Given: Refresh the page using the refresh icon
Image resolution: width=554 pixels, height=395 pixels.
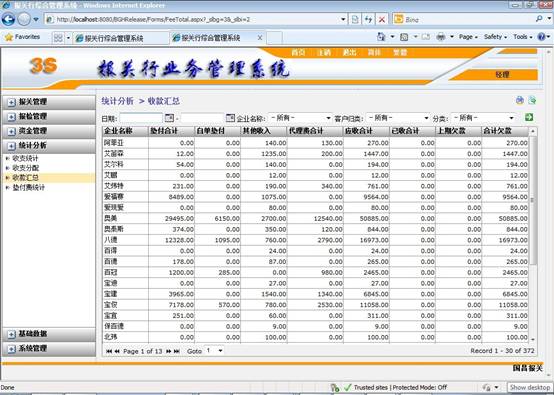Looking at the screenshot, I should click(369, 19).
